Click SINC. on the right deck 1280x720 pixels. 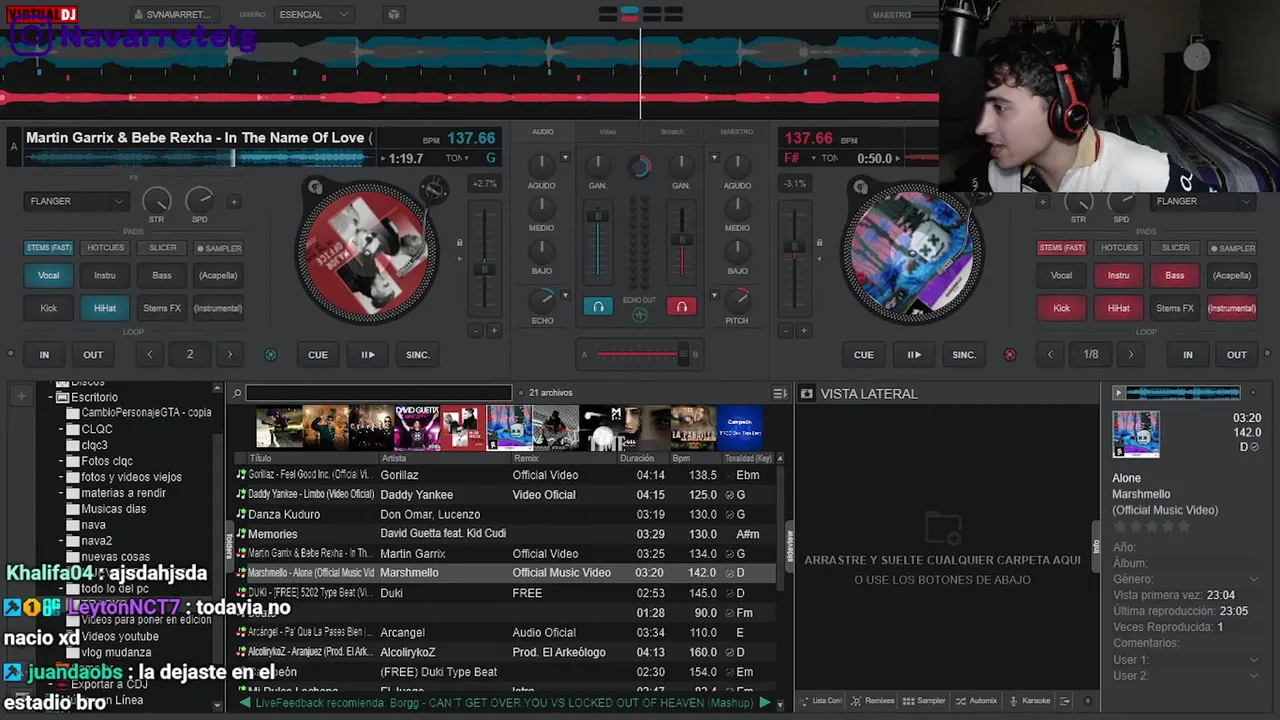tap(964, 355)
